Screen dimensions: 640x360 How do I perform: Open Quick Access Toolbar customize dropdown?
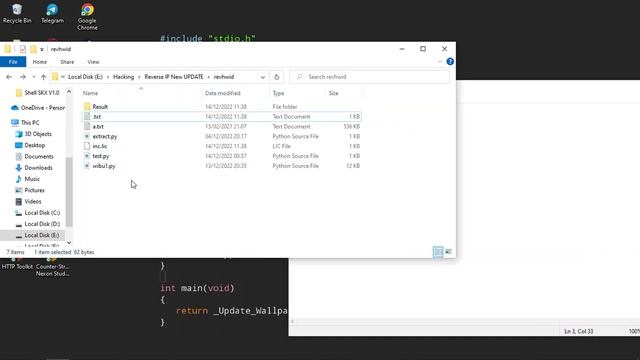[42, 49]
